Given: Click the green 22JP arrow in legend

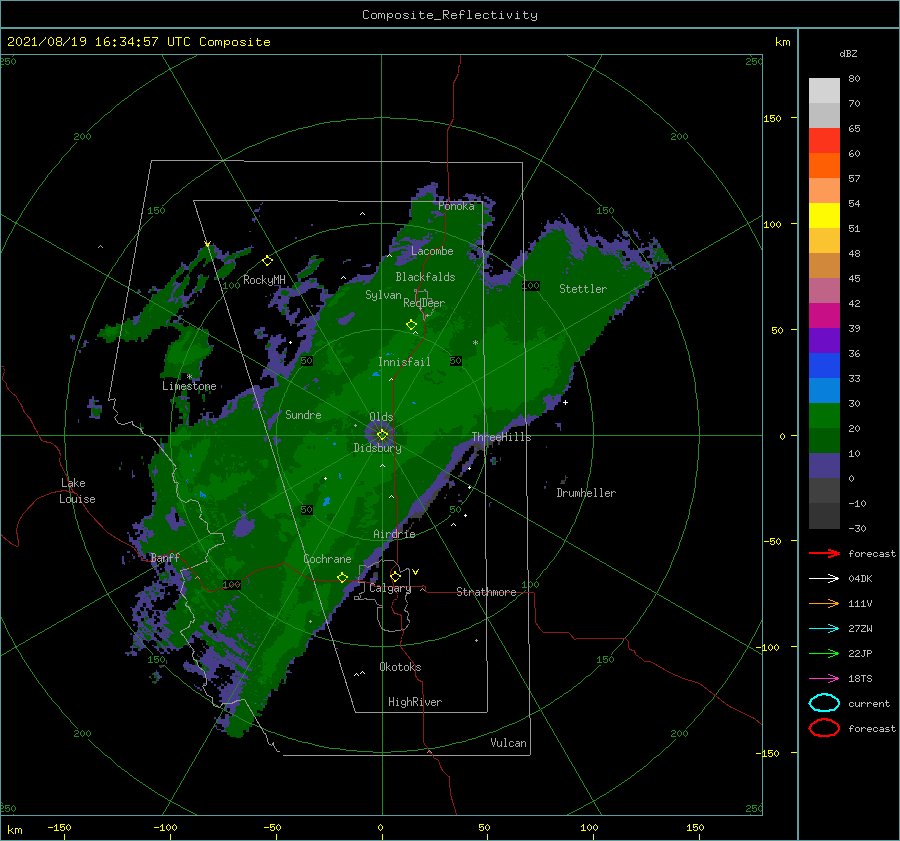Looking at the screenshot, I should [824, 653].
